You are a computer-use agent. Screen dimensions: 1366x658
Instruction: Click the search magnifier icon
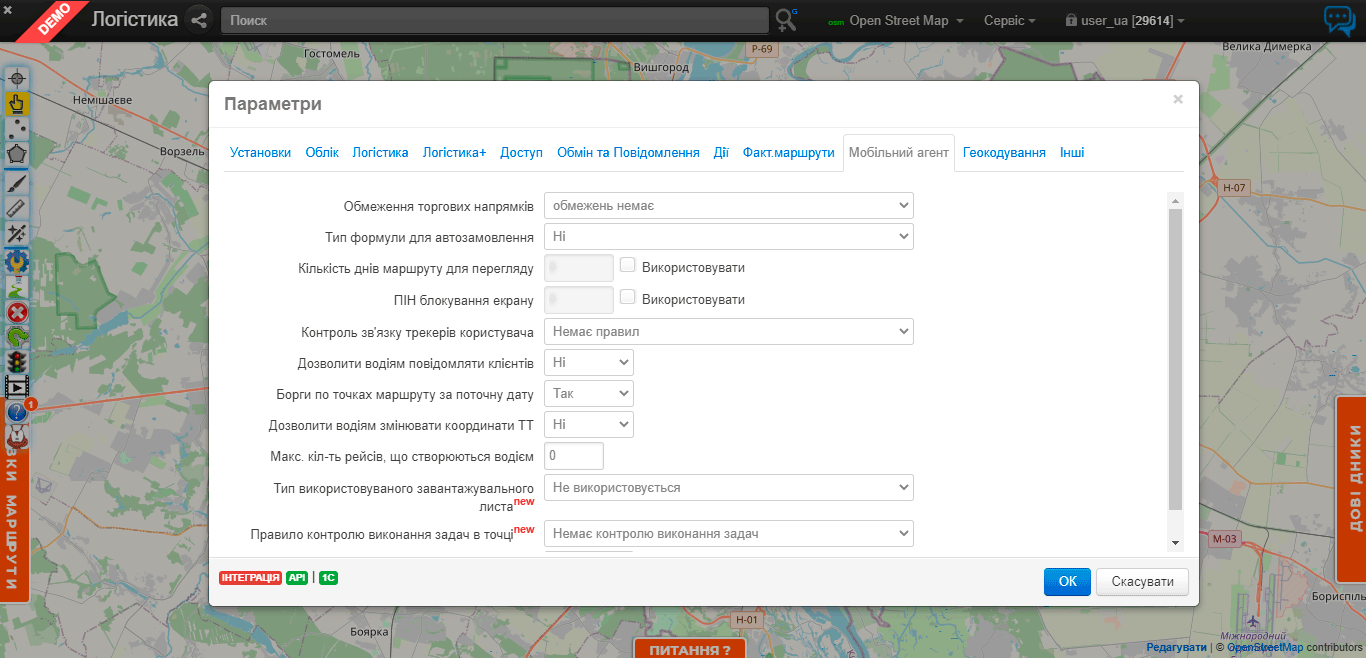click(786, 20)
